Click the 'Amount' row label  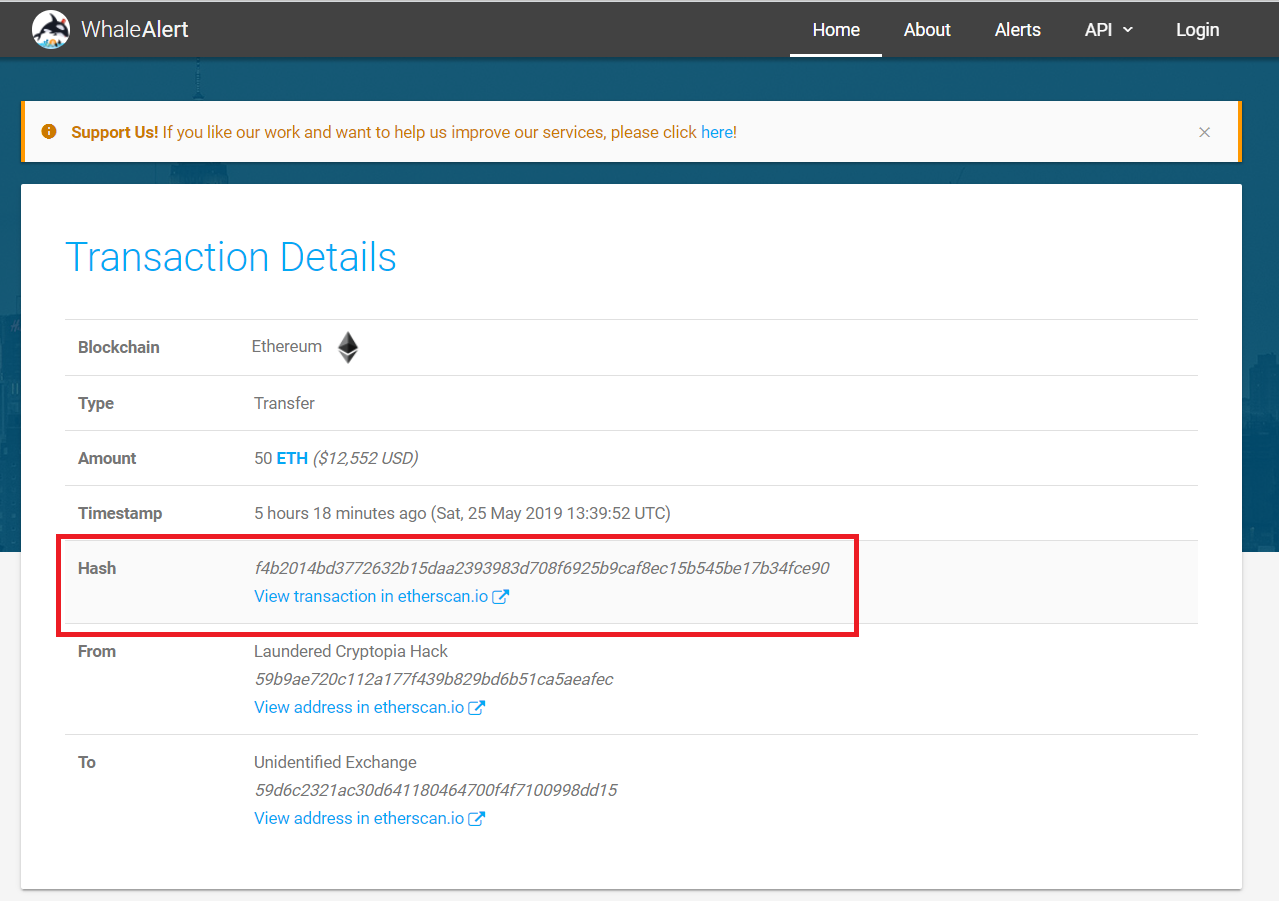tap(107, 458)
